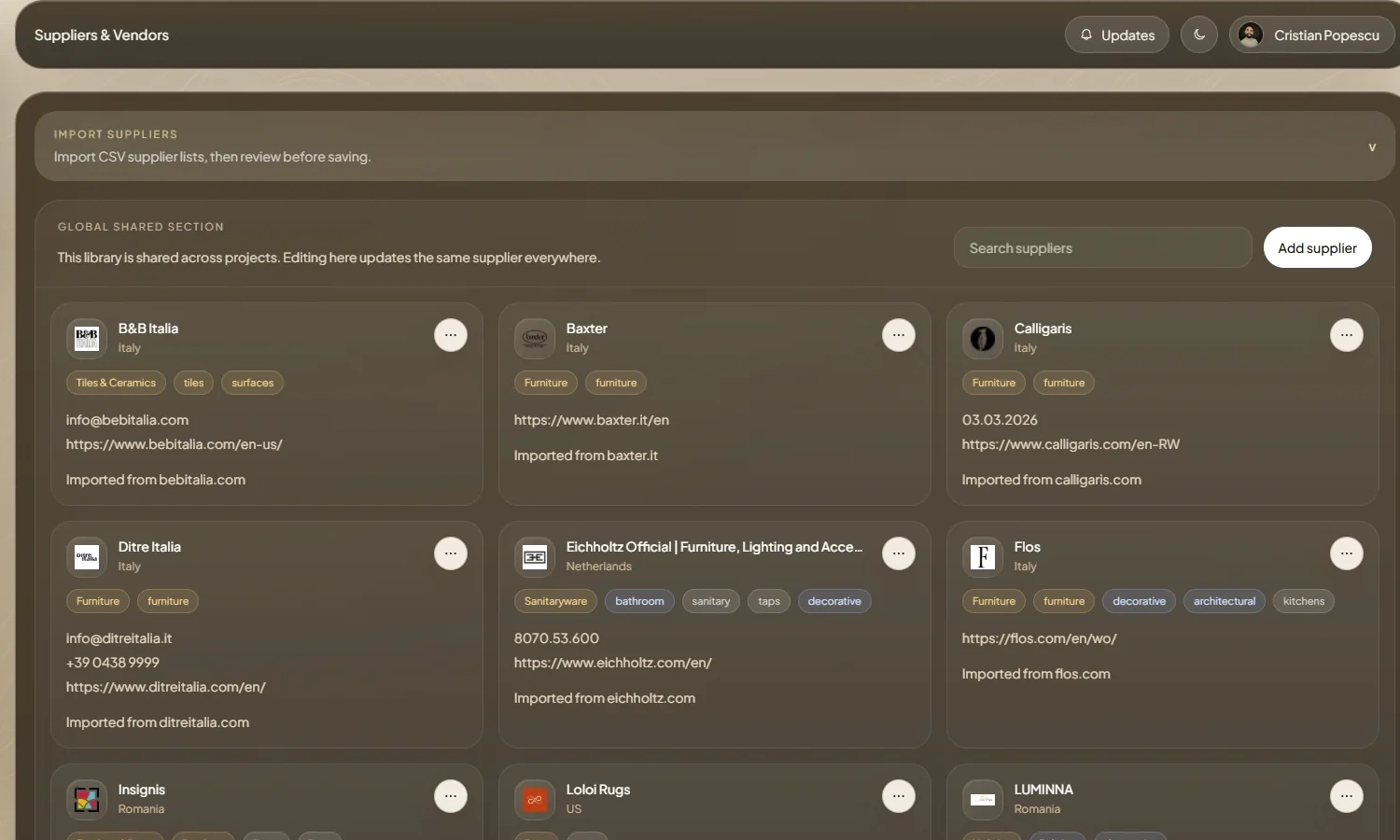Select taps tag on Eichholtz card
1400x840 pixels.
point(769,601)
